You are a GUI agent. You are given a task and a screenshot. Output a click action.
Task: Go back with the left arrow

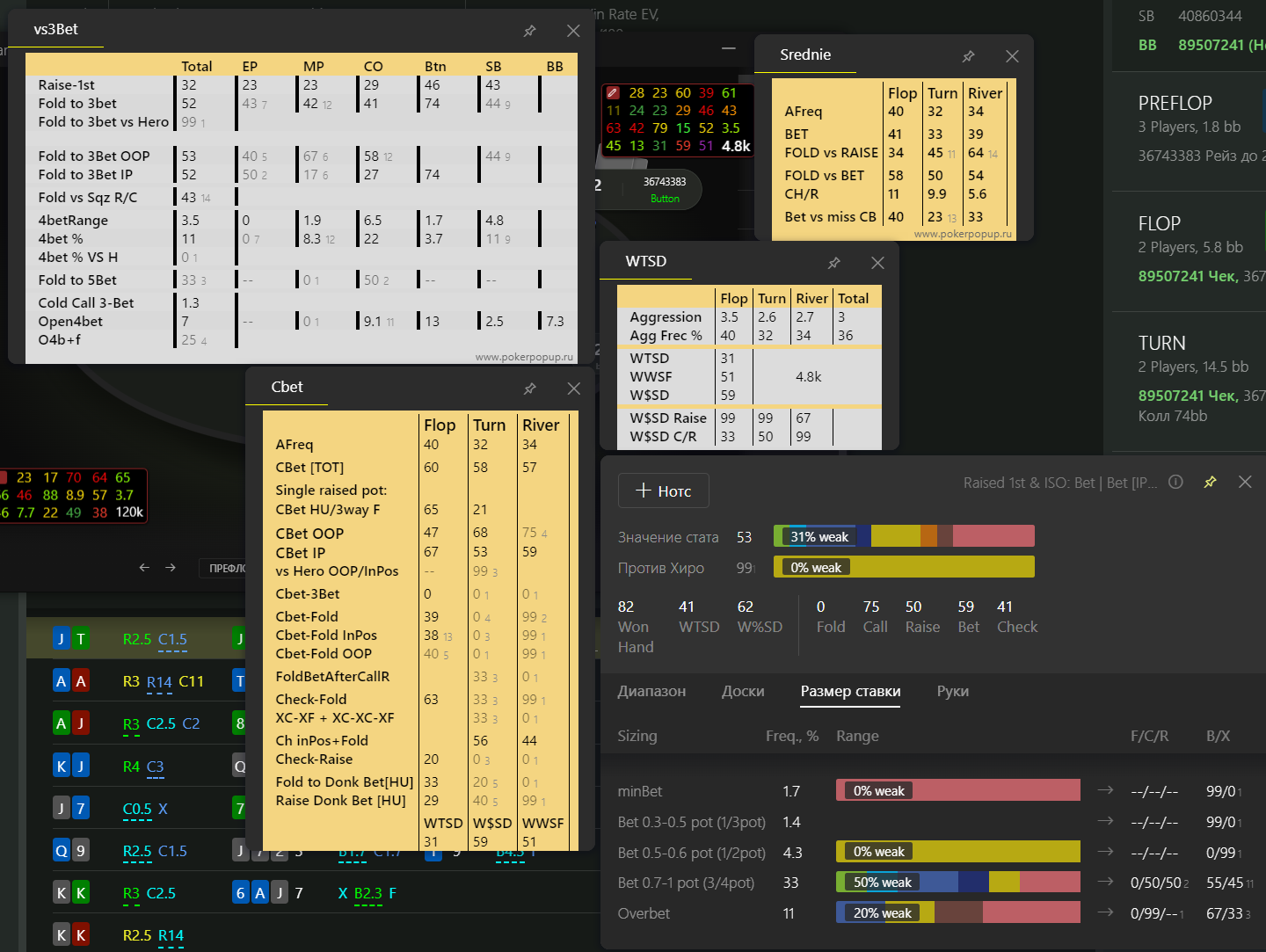[x=144, y=568]
